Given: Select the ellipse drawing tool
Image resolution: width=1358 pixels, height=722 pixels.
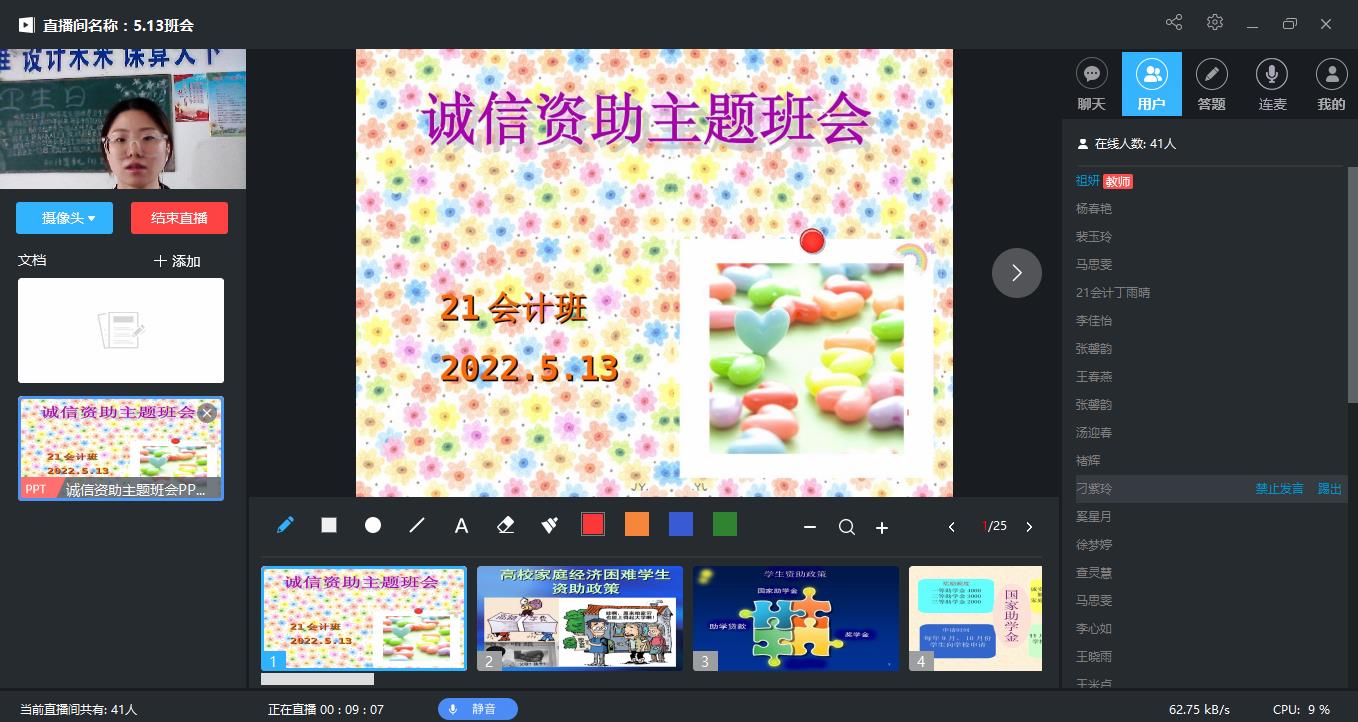Looking at the screenshot, I should tap(372, 524).
